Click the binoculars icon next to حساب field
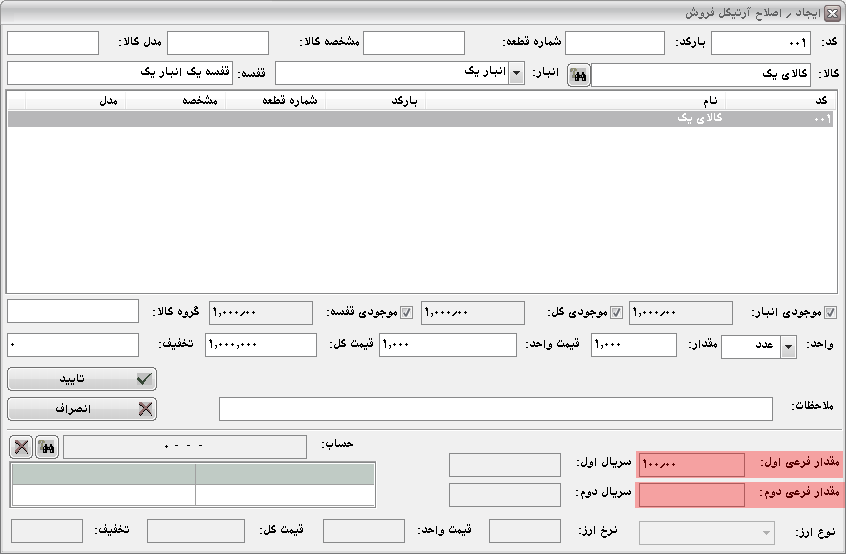This screenshot has width=846, height=554. pos(47,447)
